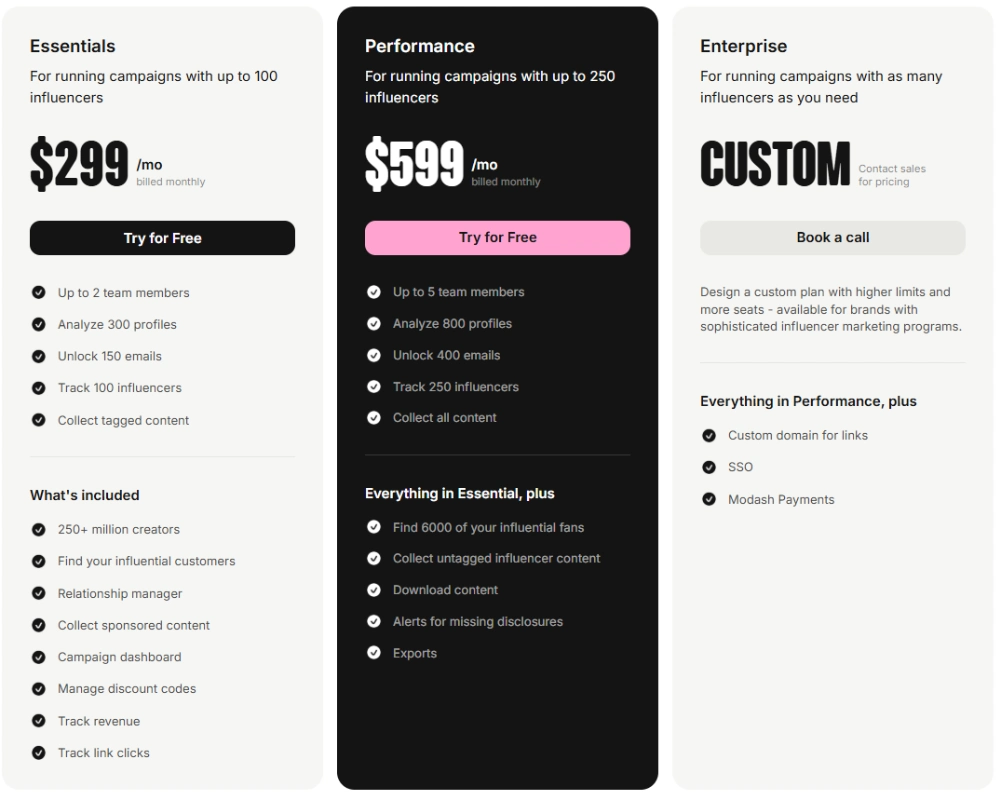Click the $299 monthly price
The image size is (1001, 800).
click(79, 165)
